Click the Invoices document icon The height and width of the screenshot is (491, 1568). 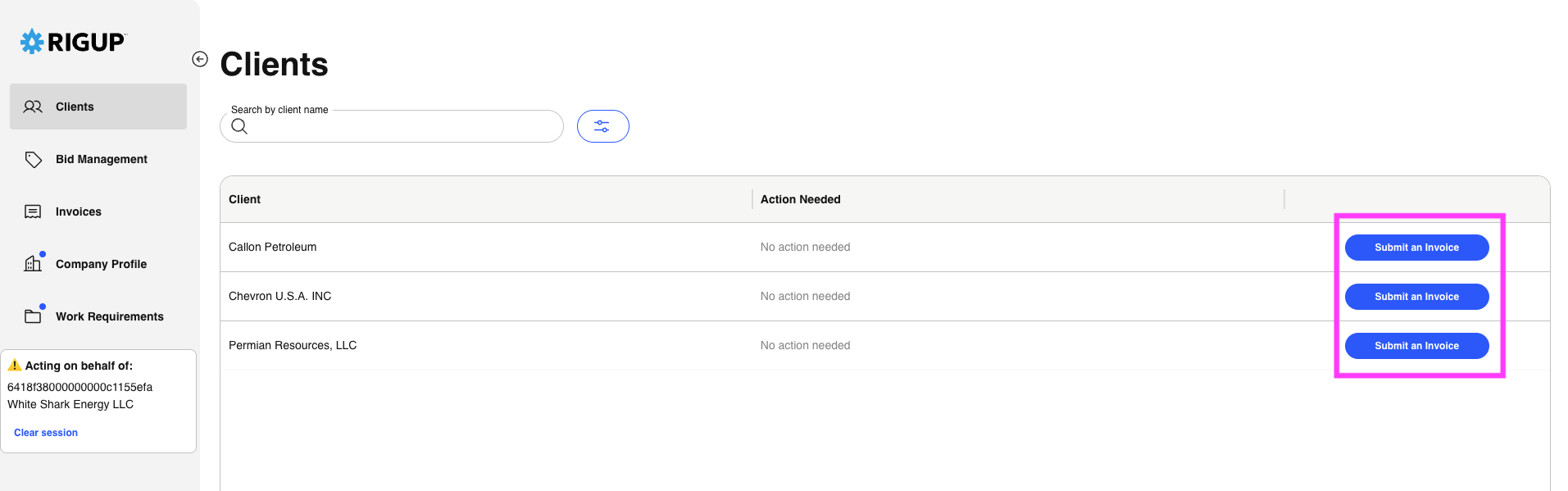pos(33,211)
